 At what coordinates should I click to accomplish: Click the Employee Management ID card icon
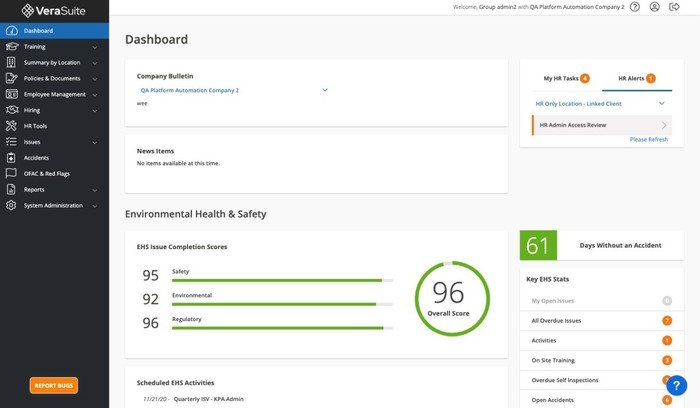click(x=12, y=94)
